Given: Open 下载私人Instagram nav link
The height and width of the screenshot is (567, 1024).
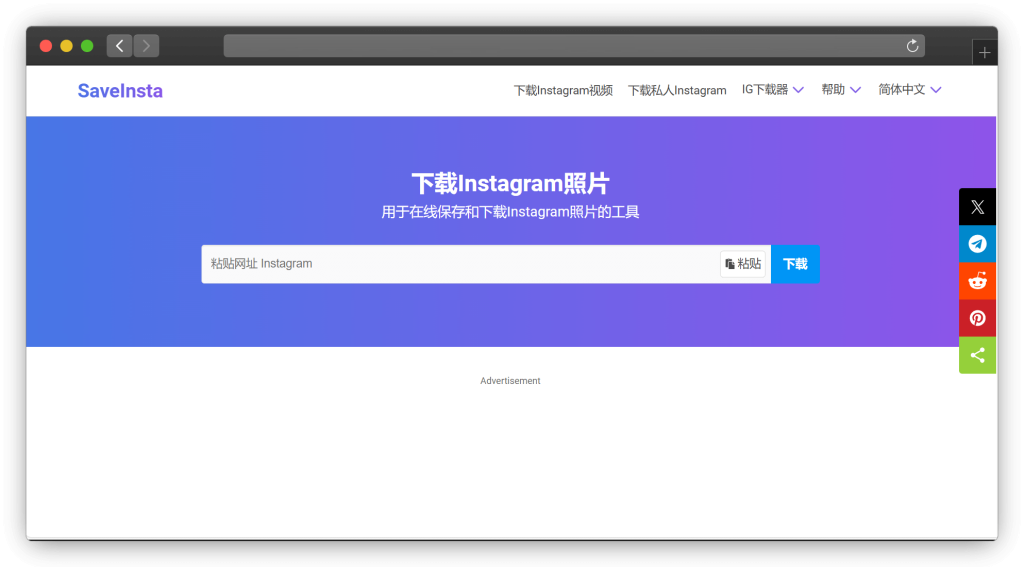Looking at the screenshot, I should (677, 90).
